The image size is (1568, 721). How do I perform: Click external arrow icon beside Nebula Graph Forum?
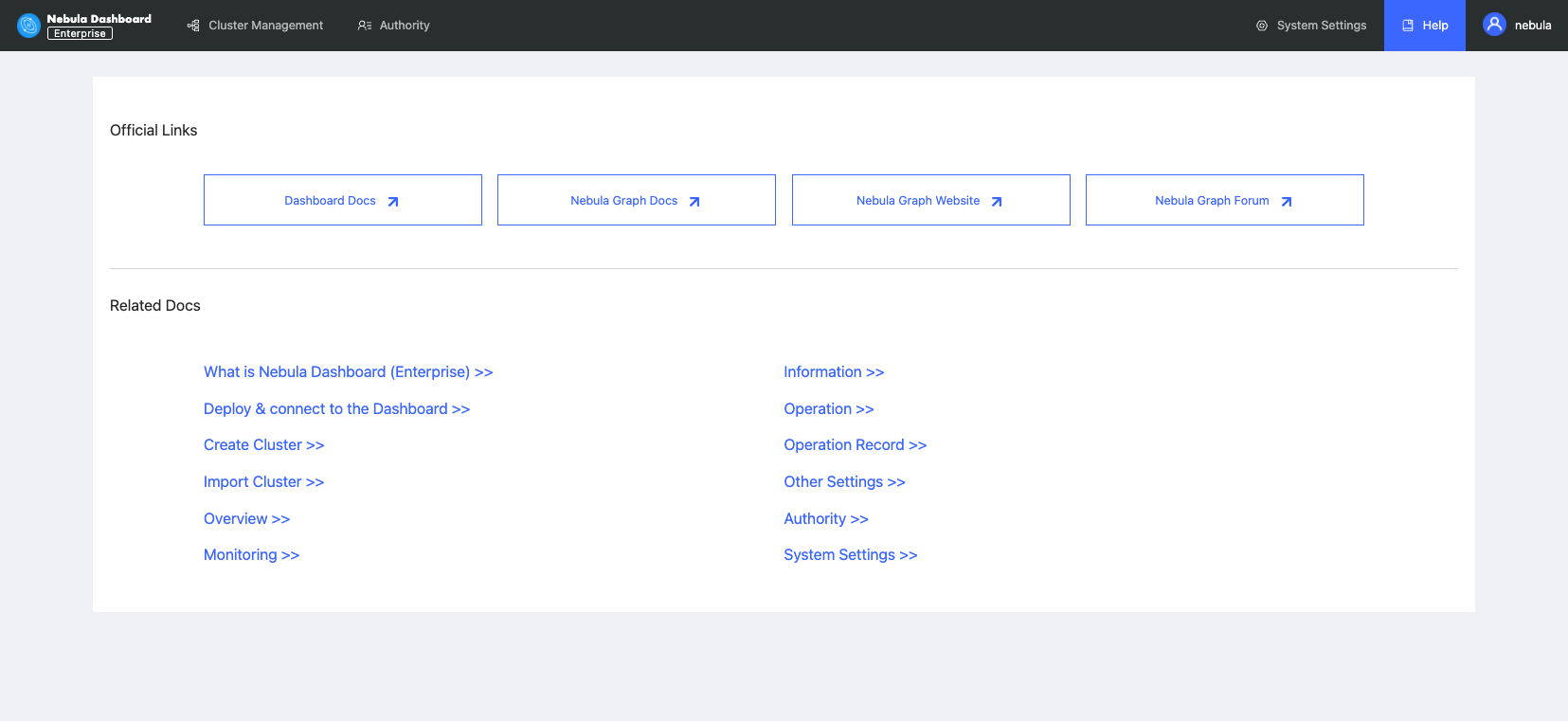pyautogui.click(x=1287, y=201)
